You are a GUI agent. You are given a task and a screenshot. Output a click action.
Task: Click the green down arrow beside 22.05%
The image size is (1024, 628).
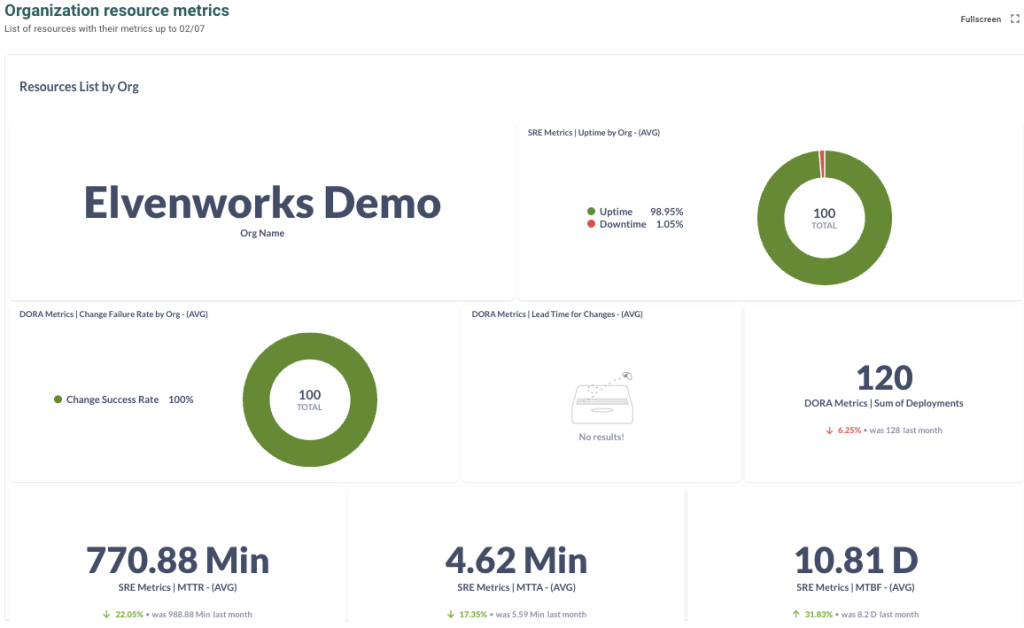point(106,614)
